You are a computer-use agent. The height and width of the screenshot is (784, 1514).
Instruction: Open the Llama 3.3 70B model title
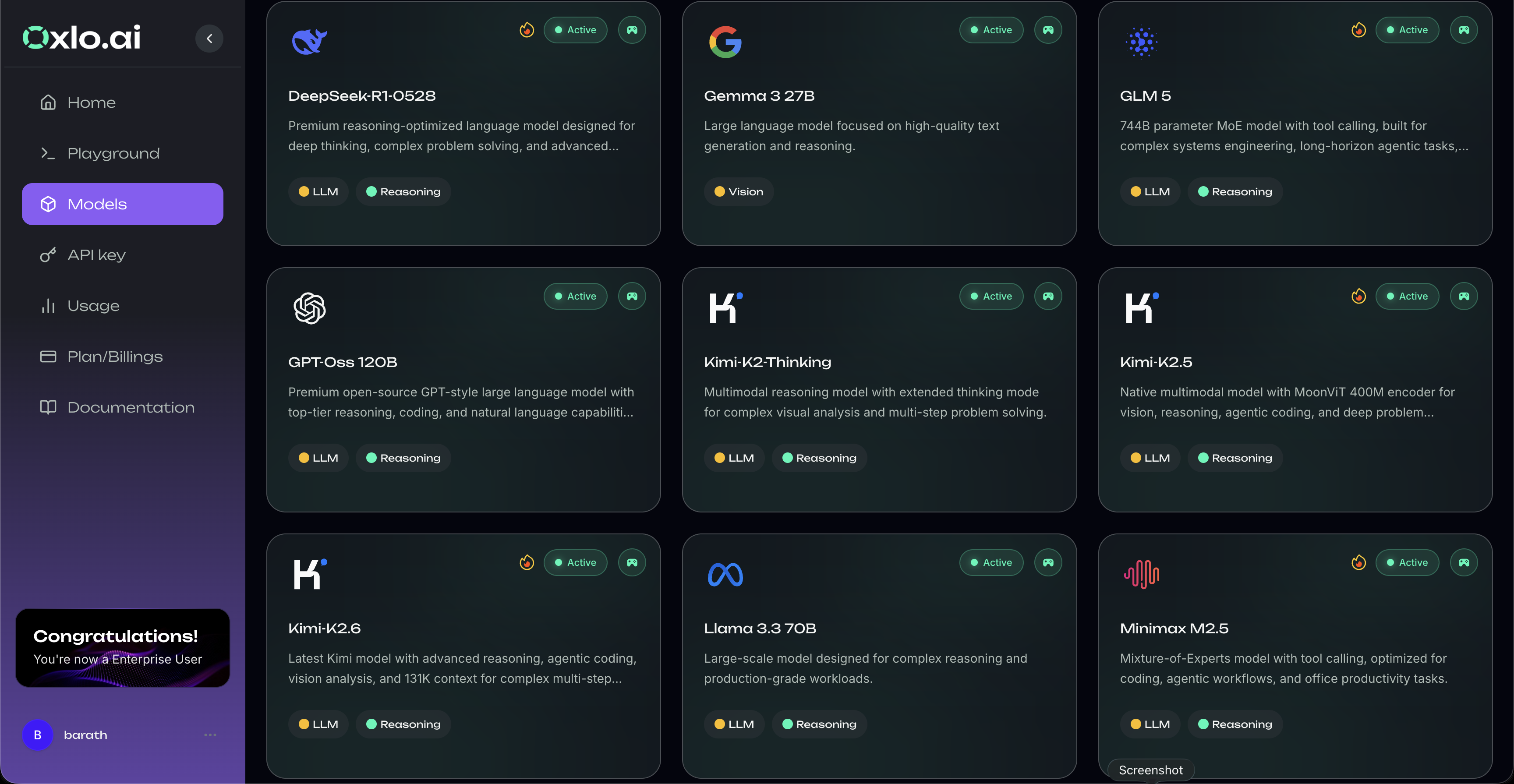point(760,628)
